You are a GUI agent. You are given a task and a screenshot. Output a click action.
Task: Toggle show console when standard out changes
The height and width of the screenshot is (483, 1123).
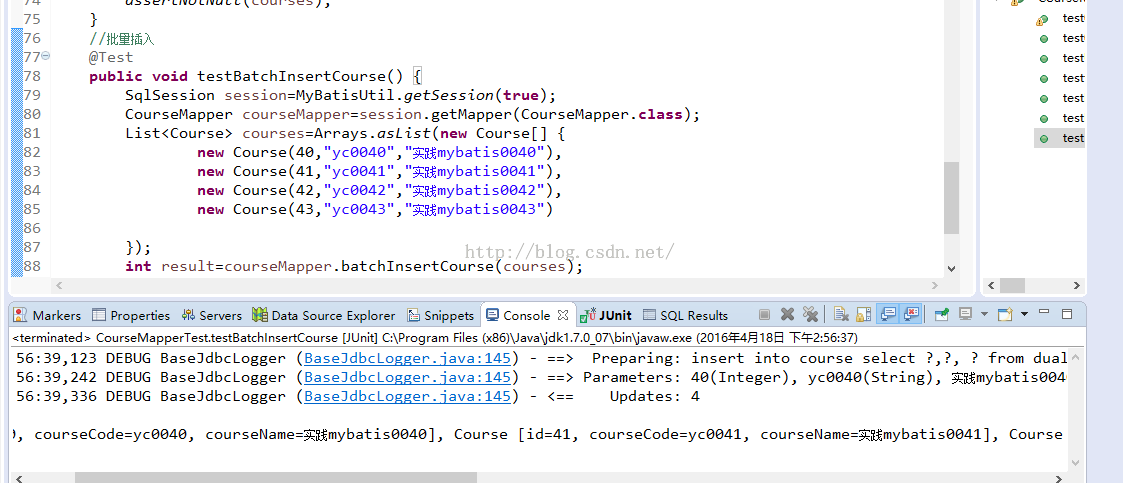click(x=889, y=314)
